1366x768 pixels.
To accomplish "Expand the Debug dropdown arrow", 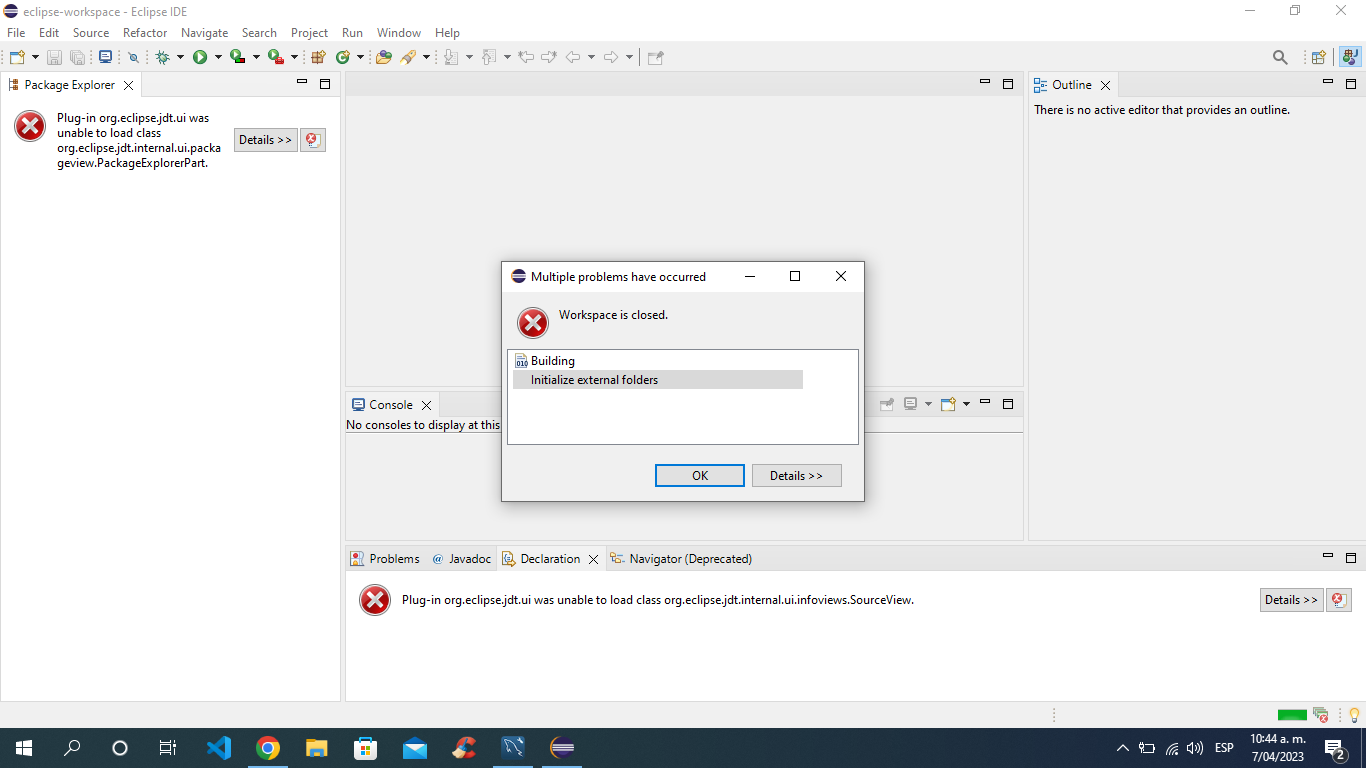I will point(180,57).
